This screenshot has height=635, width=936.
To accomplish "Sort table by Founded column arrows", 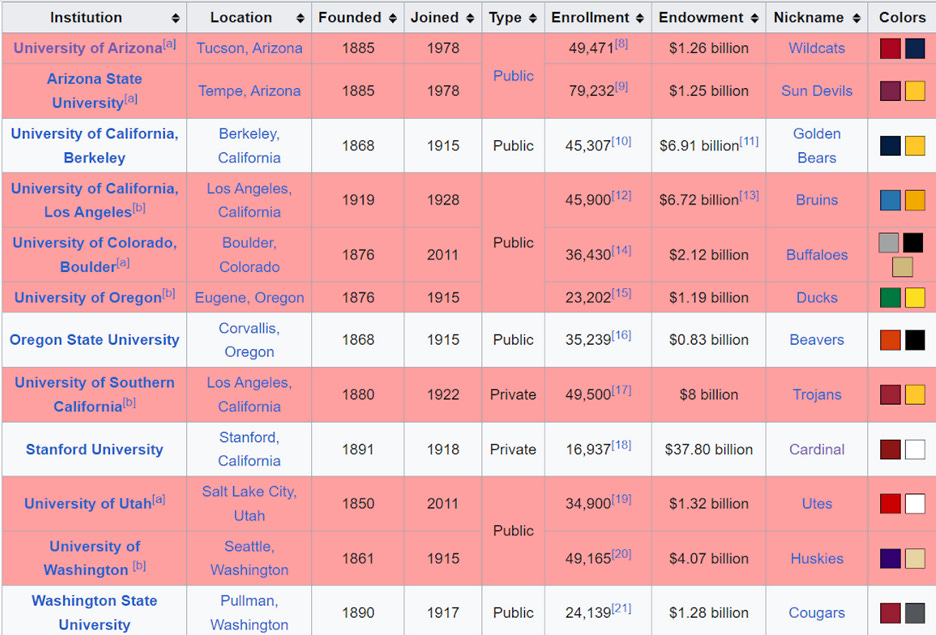I will (393, 18).
